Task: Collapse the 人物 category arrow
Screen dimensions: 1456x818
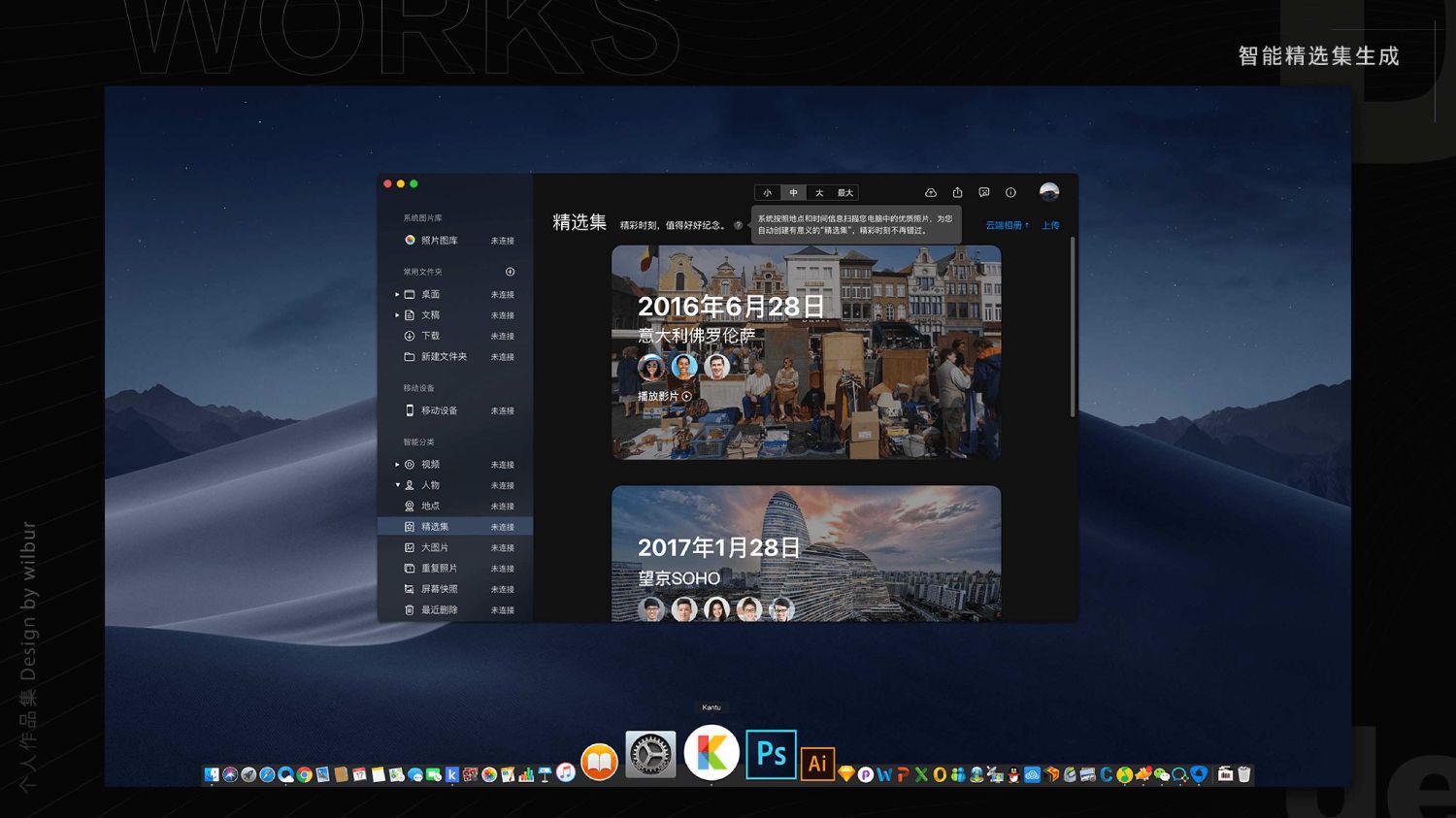Action: (397, 485)
